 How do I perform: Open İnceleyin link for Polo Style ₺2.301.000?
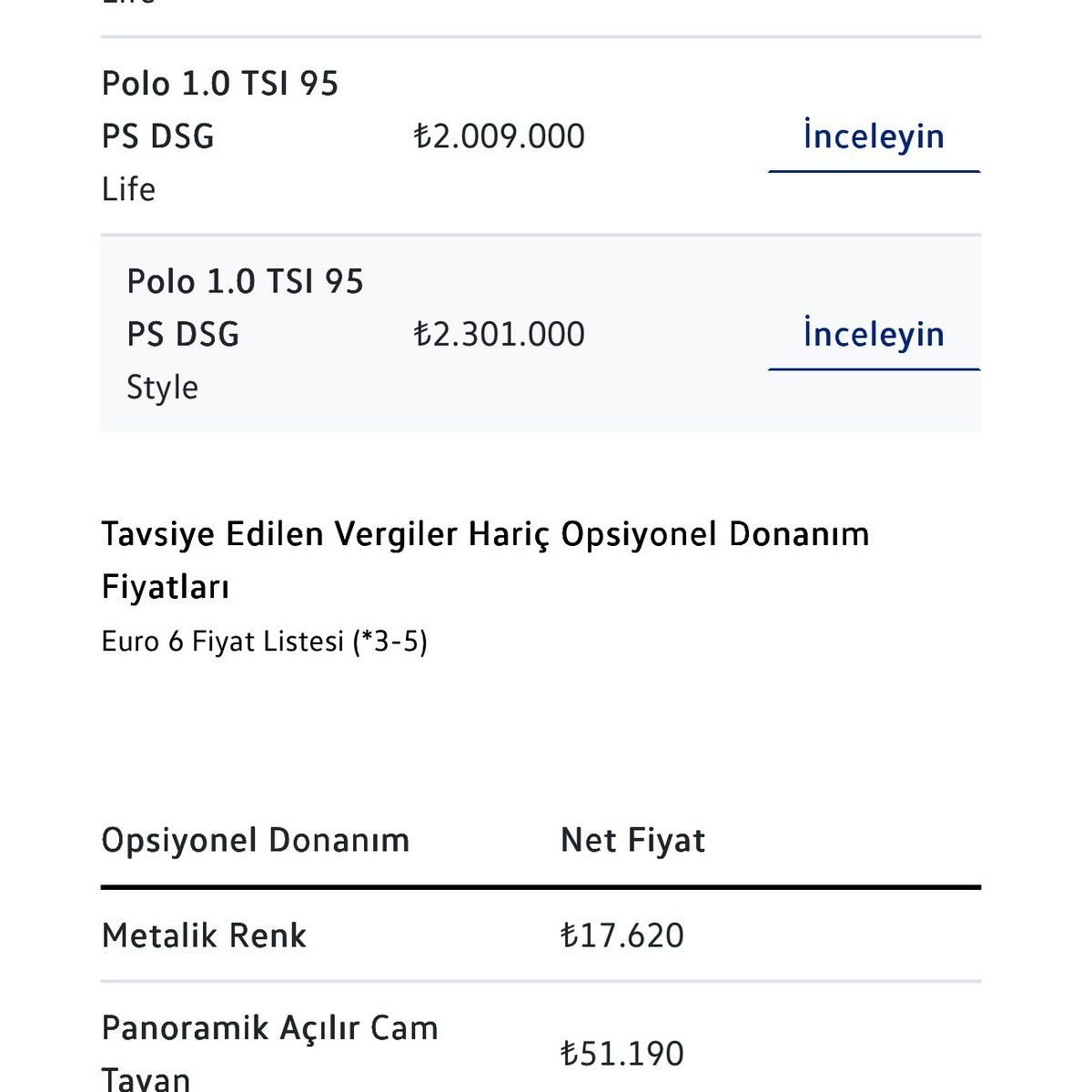(874, 335)
